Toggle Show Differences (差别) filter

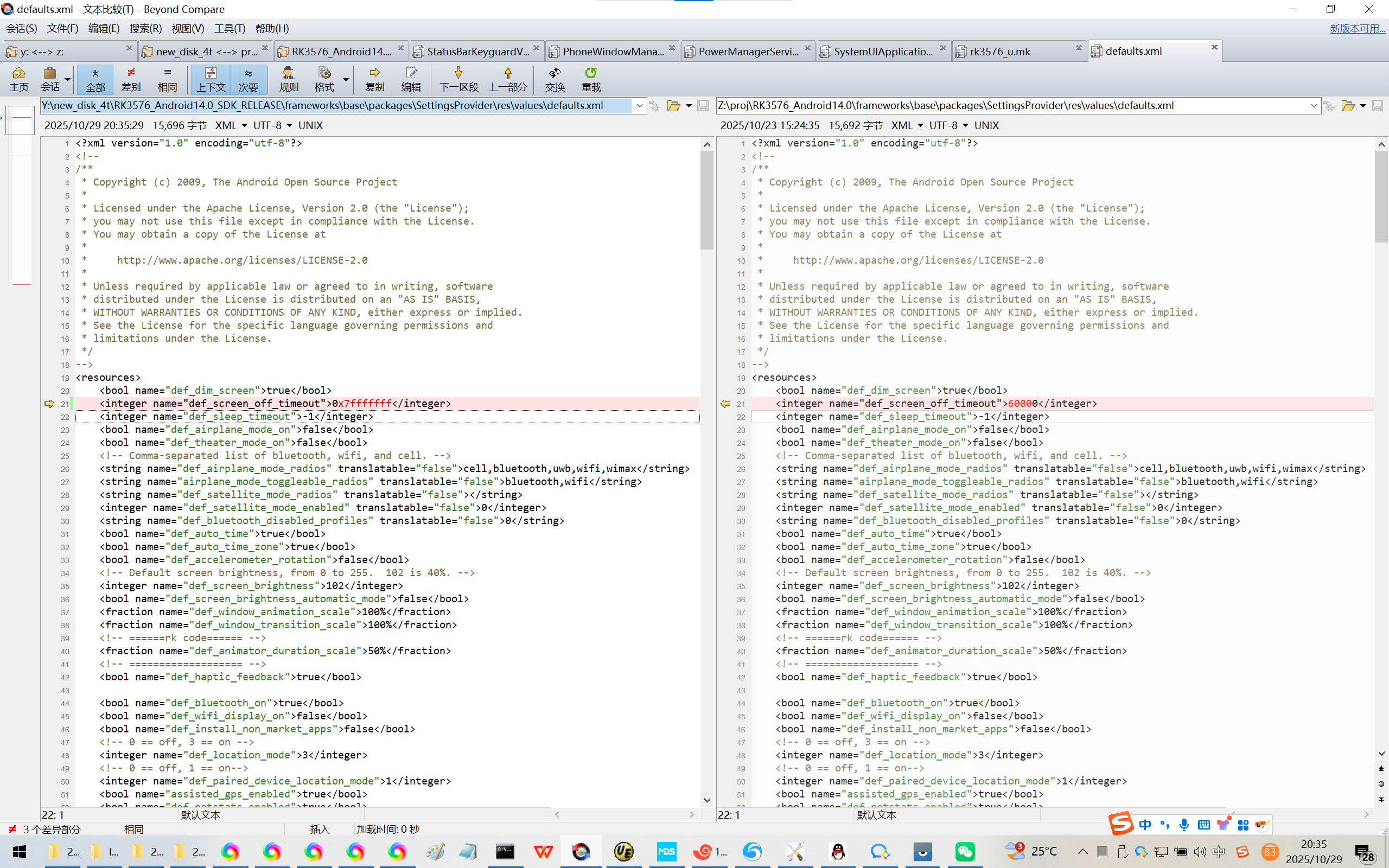coord(131,79)
